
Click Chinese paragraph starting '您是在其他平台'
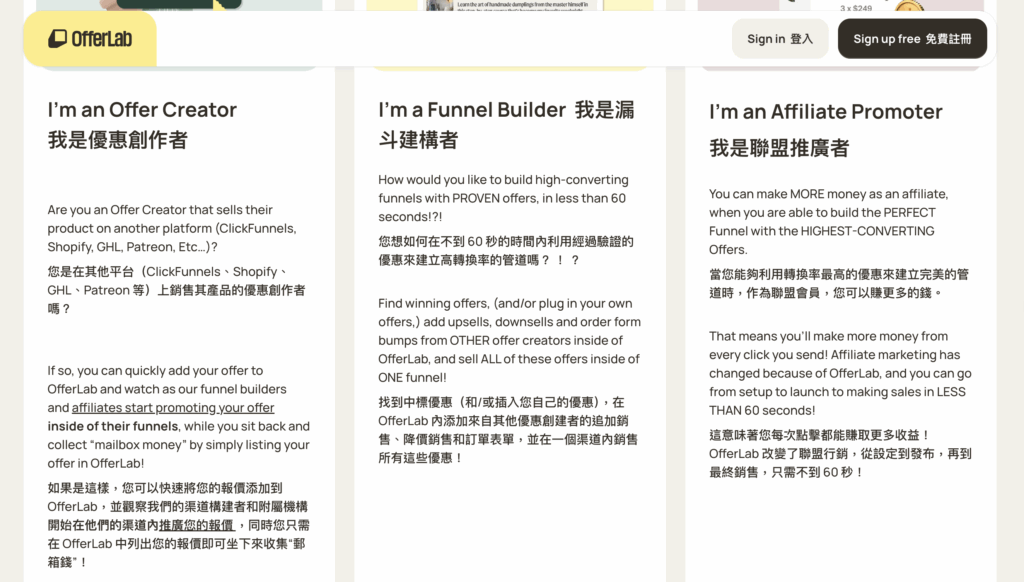176,290
